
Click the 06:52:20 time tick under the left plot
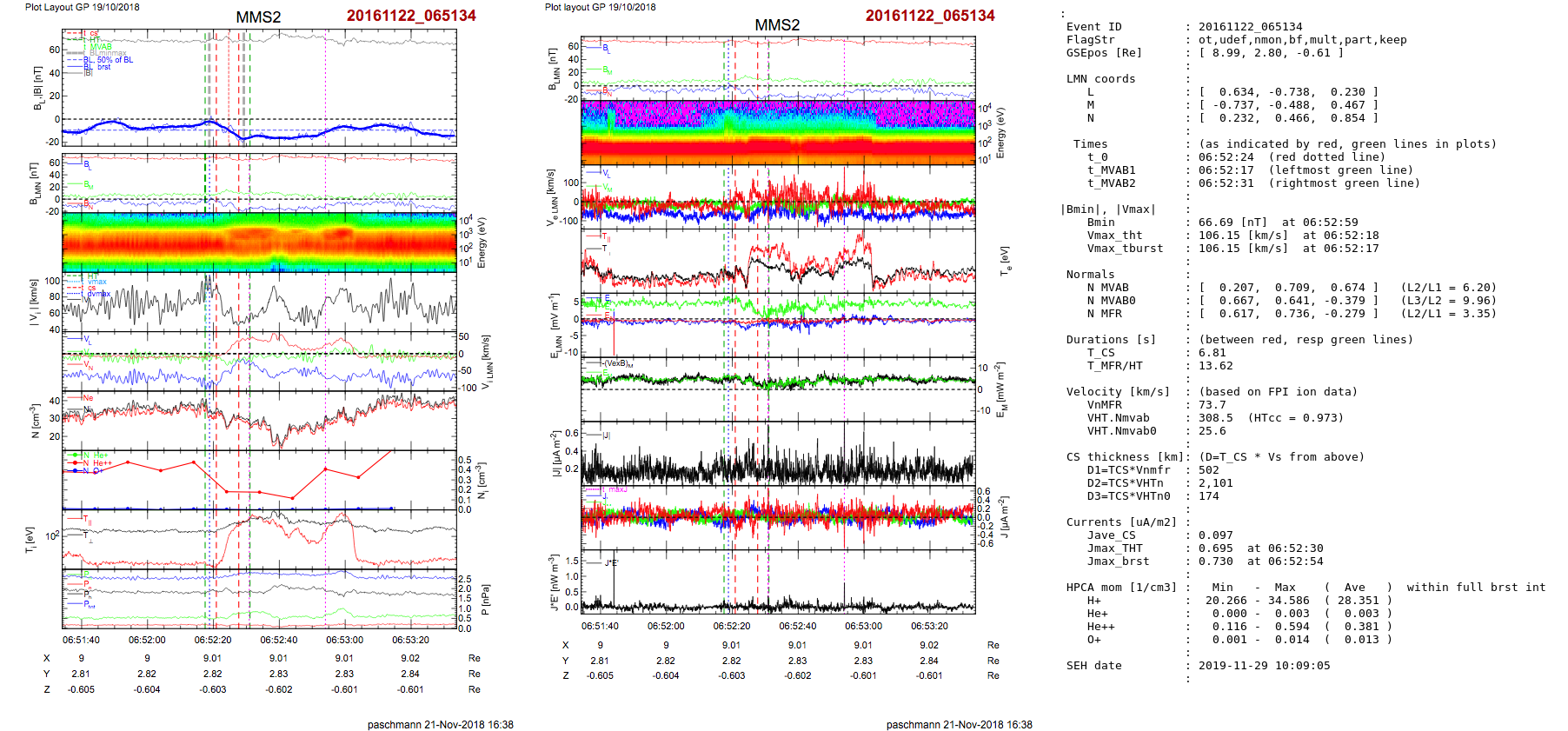[x=213, y=640]
